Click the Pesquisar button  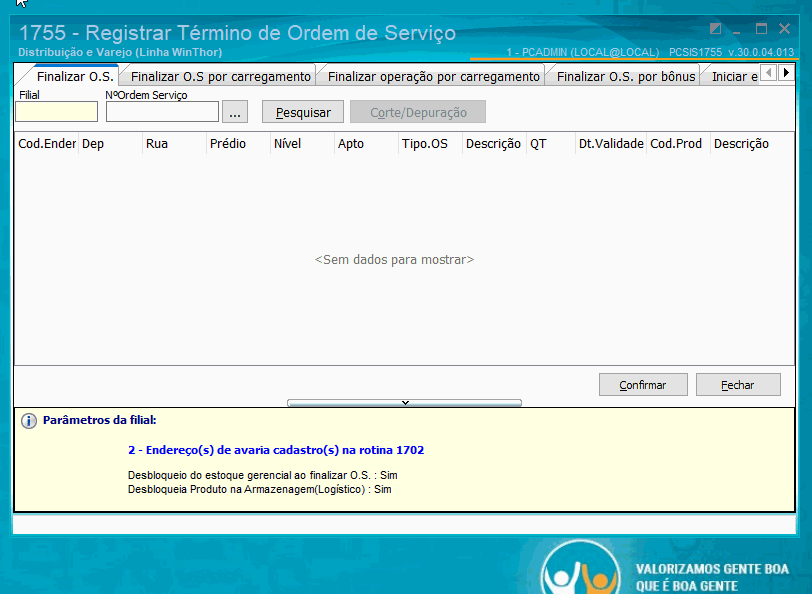click(x=303, y=112)
